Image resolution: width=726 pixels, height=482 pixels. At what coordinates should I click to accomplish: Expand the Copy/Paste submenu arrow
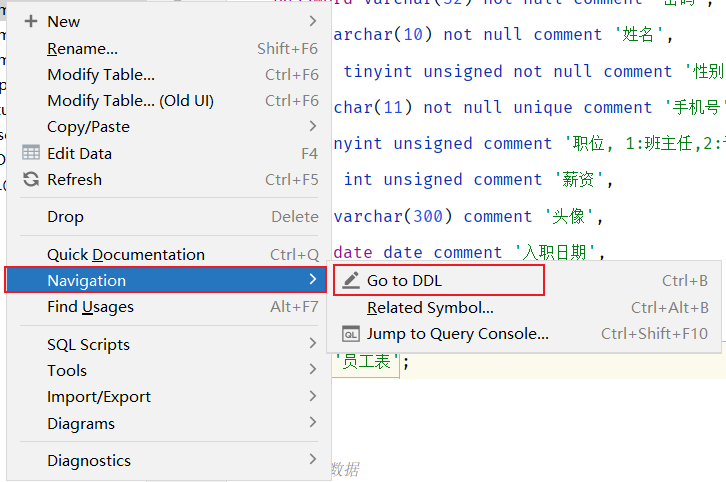pyautogui.click(x=313, y=127)
